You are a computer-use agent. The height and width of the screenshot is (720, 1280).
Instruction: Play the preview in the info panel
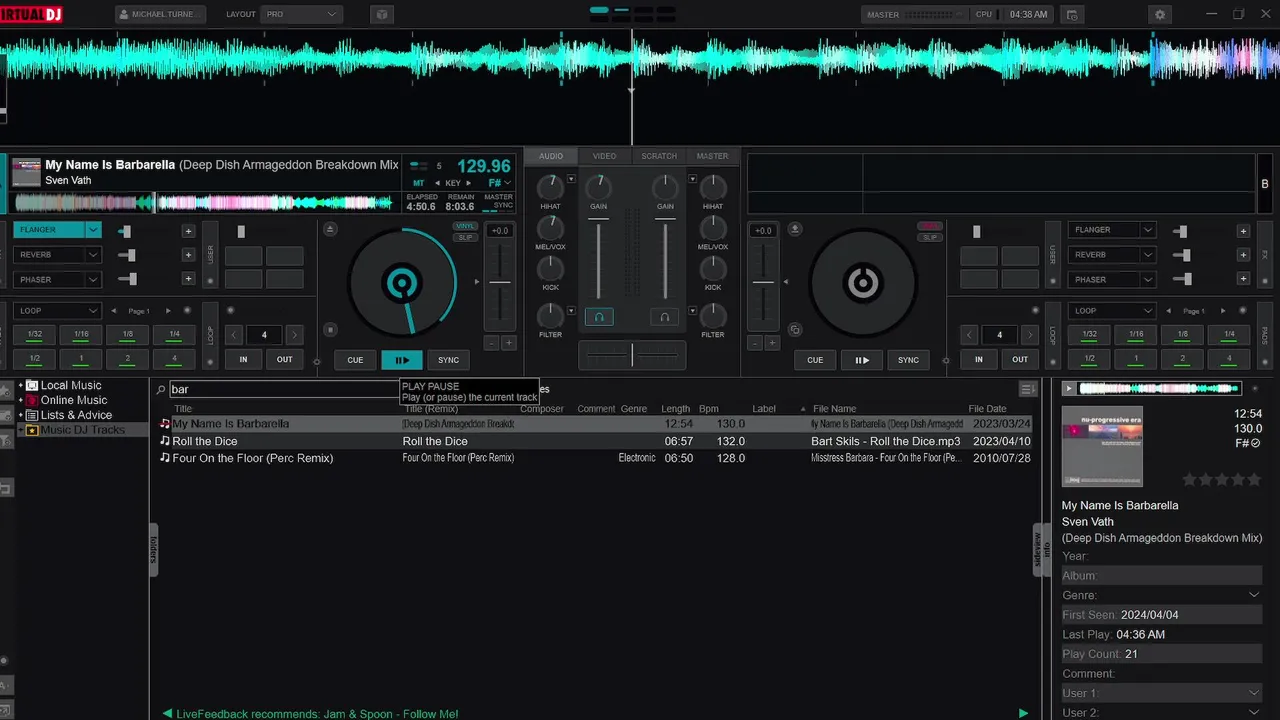click(1069, 388)
